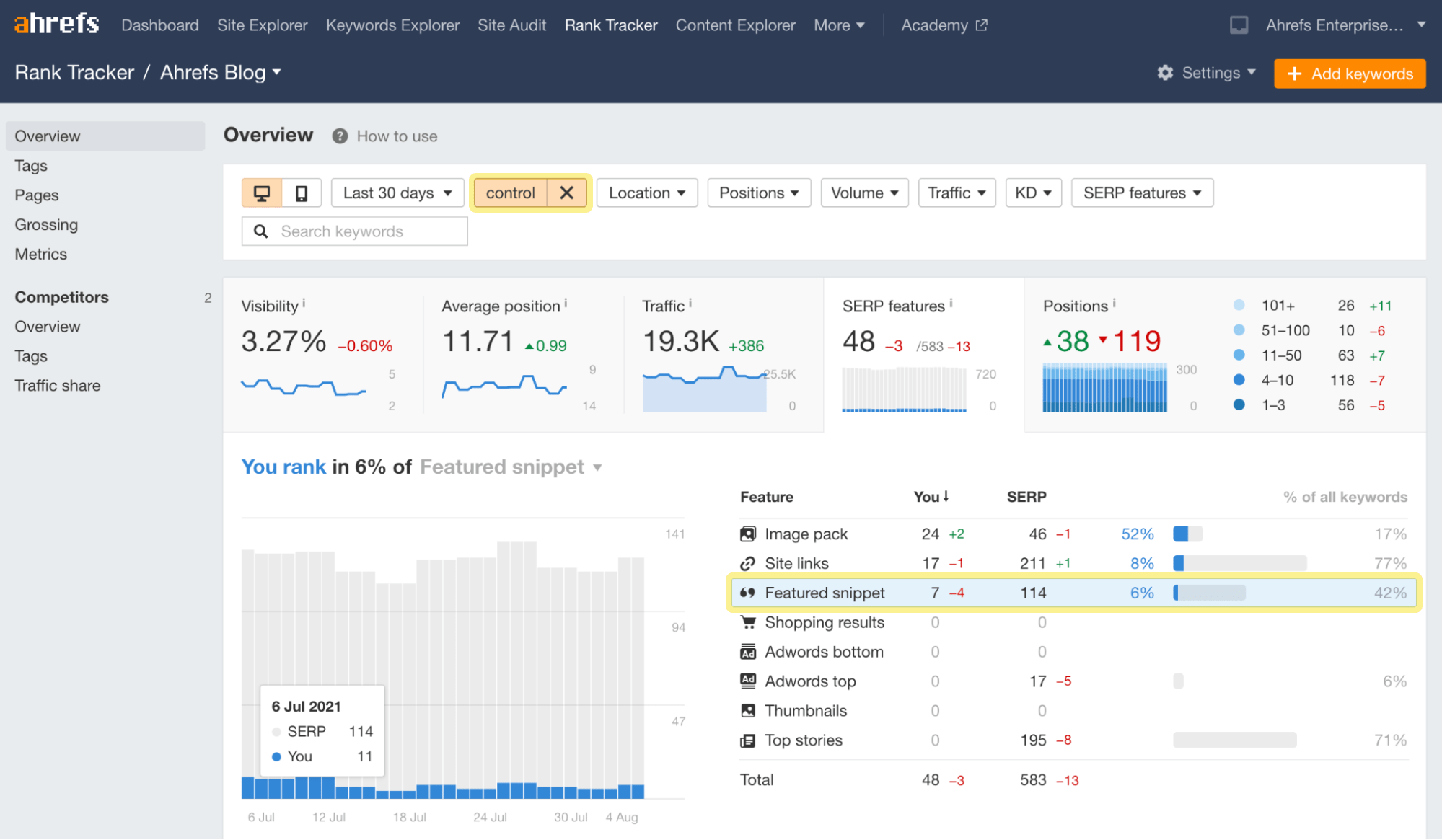Click the 1–3 positions blue legend dot
The height and width of the screenshot is (840, 1442).
point(1239,405)
